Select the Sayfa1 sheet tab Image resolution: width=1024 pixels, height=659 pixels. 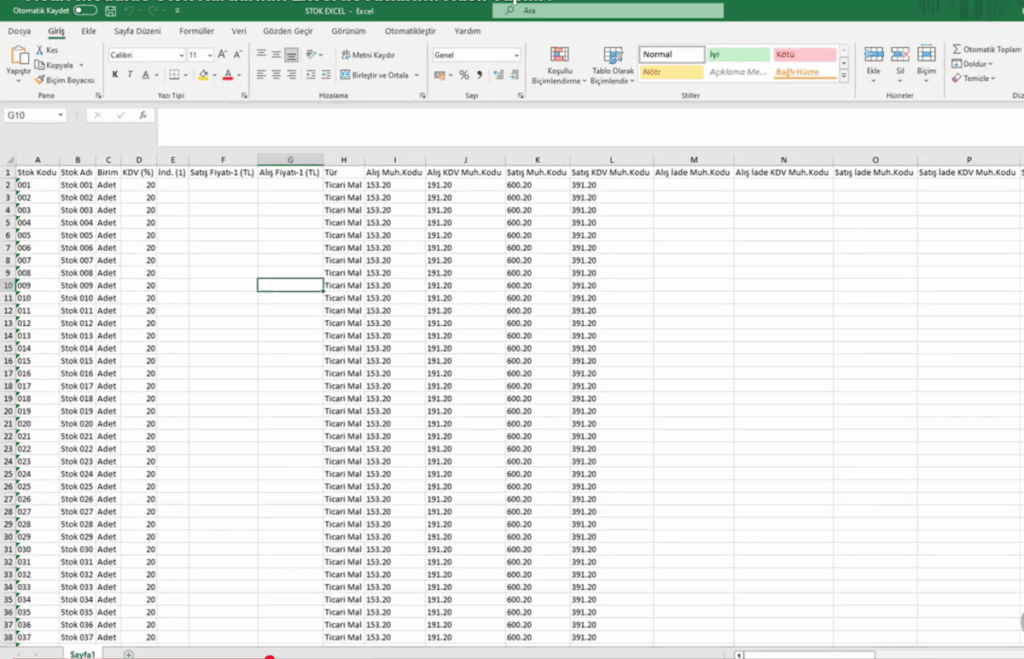click(x=82, y=654)
